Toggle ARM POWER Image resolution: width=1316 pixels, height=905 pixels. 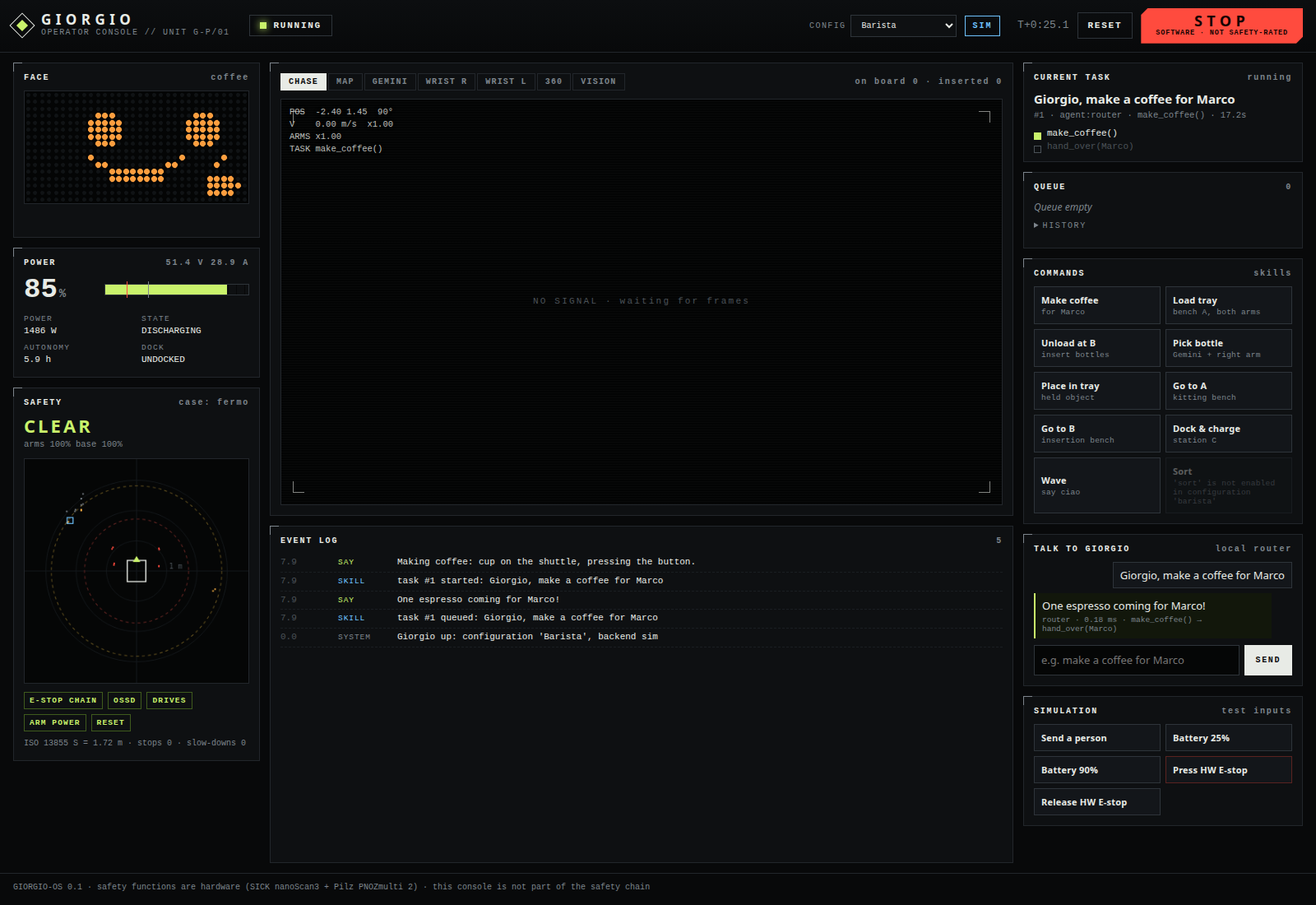(x=55, y=722)
